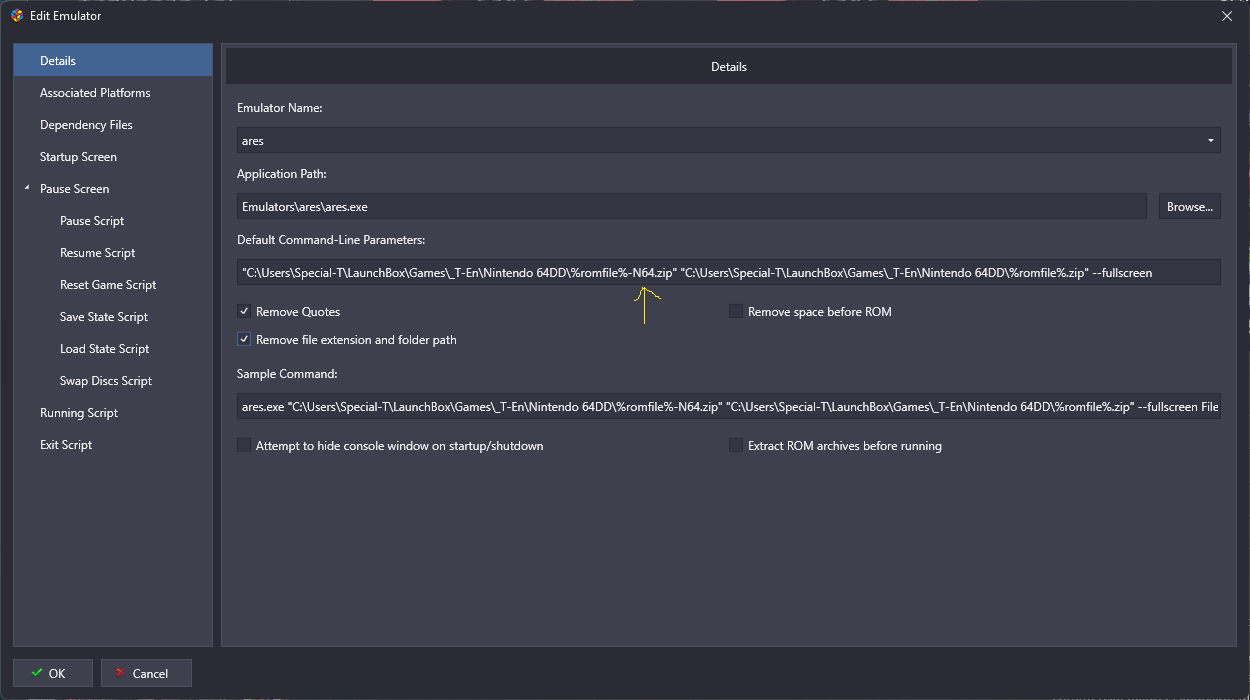
Task: Enable Remove space before ROM
Action: tap(736, 312)
